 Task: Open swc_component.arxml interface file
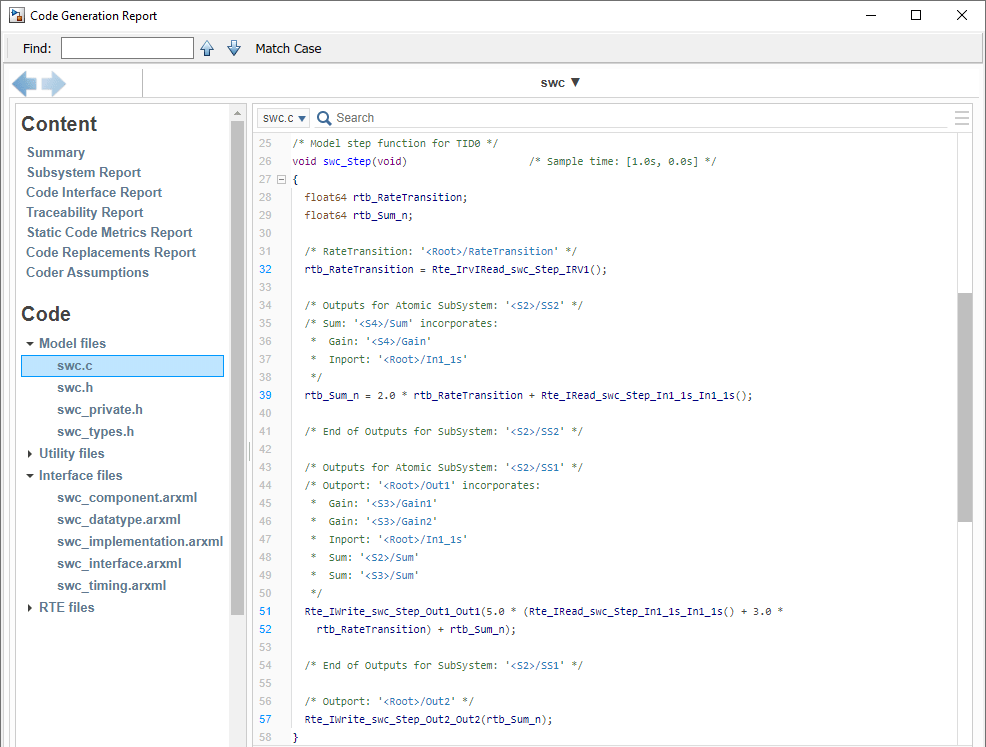tap(126, 498)
